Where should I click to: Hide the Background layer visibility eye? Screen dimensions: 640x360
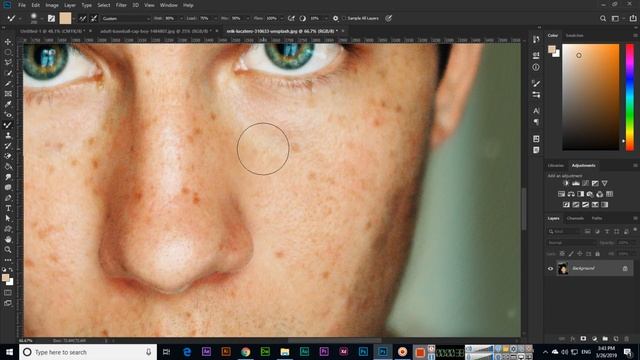tap(550, 269)
